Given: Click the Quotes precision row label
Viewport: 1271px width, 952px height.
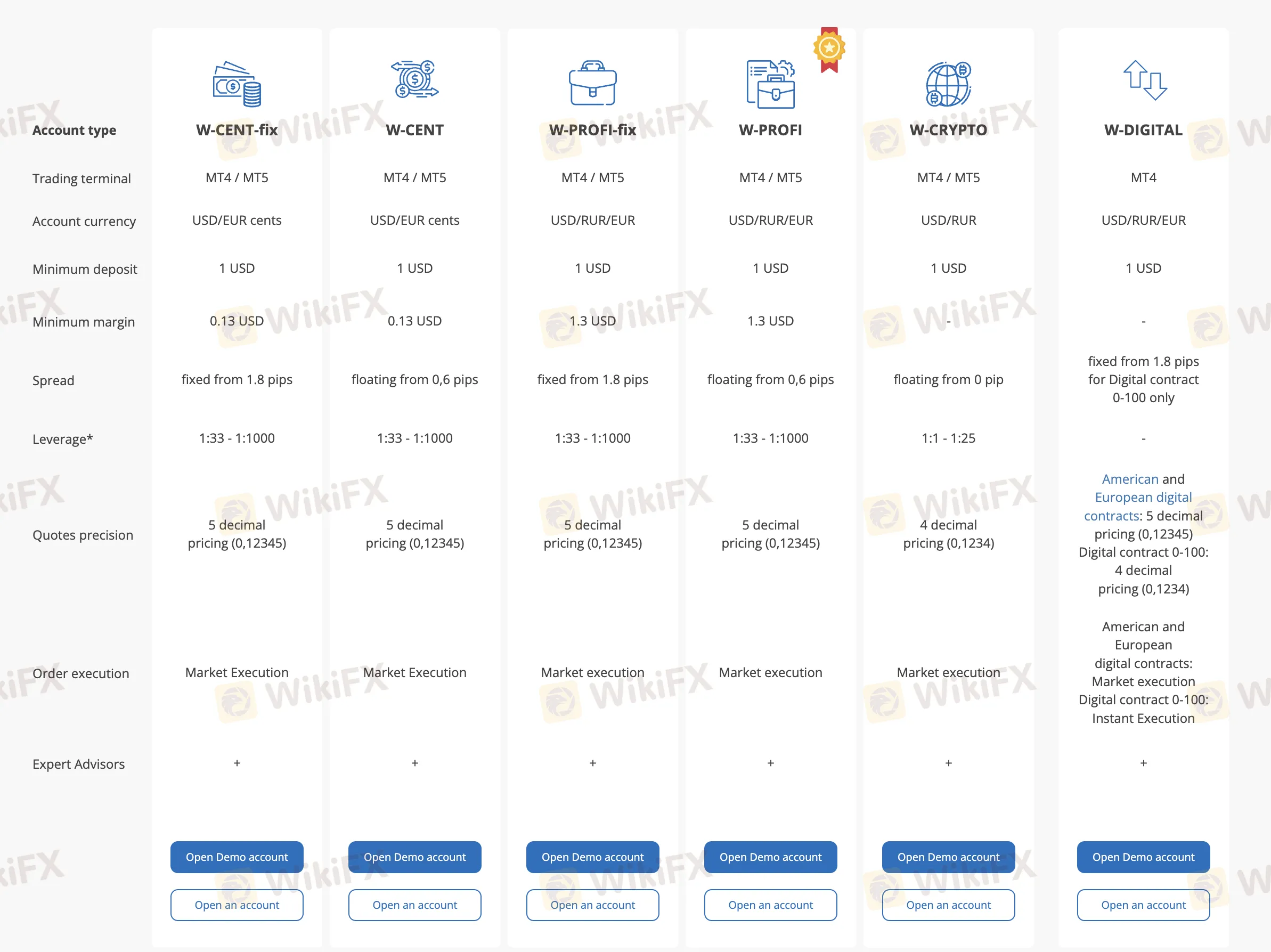Looking at the screenshot, I should point(83,535).
